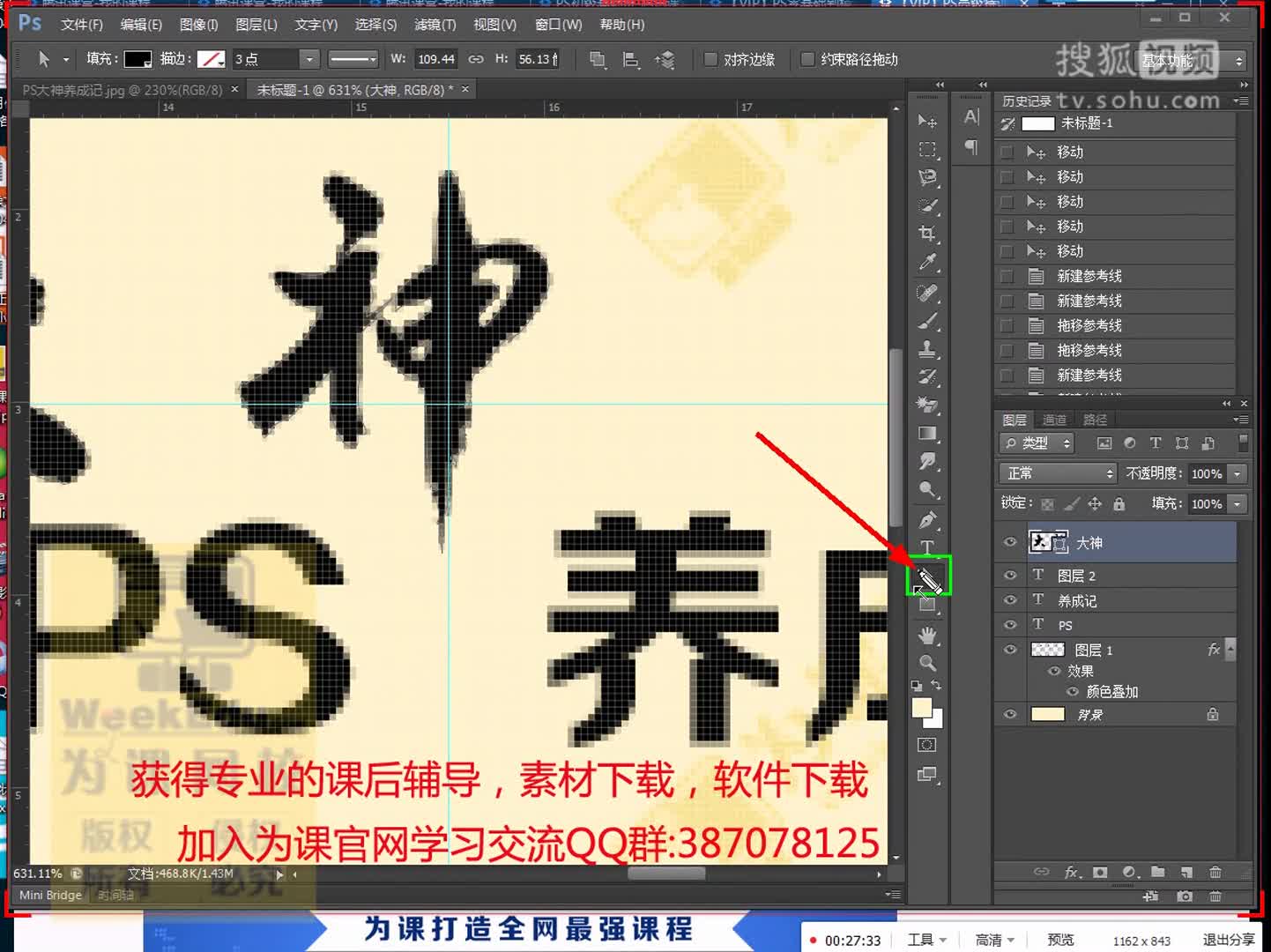
Task: Change the screen mode icon
Action: [927, 774]
